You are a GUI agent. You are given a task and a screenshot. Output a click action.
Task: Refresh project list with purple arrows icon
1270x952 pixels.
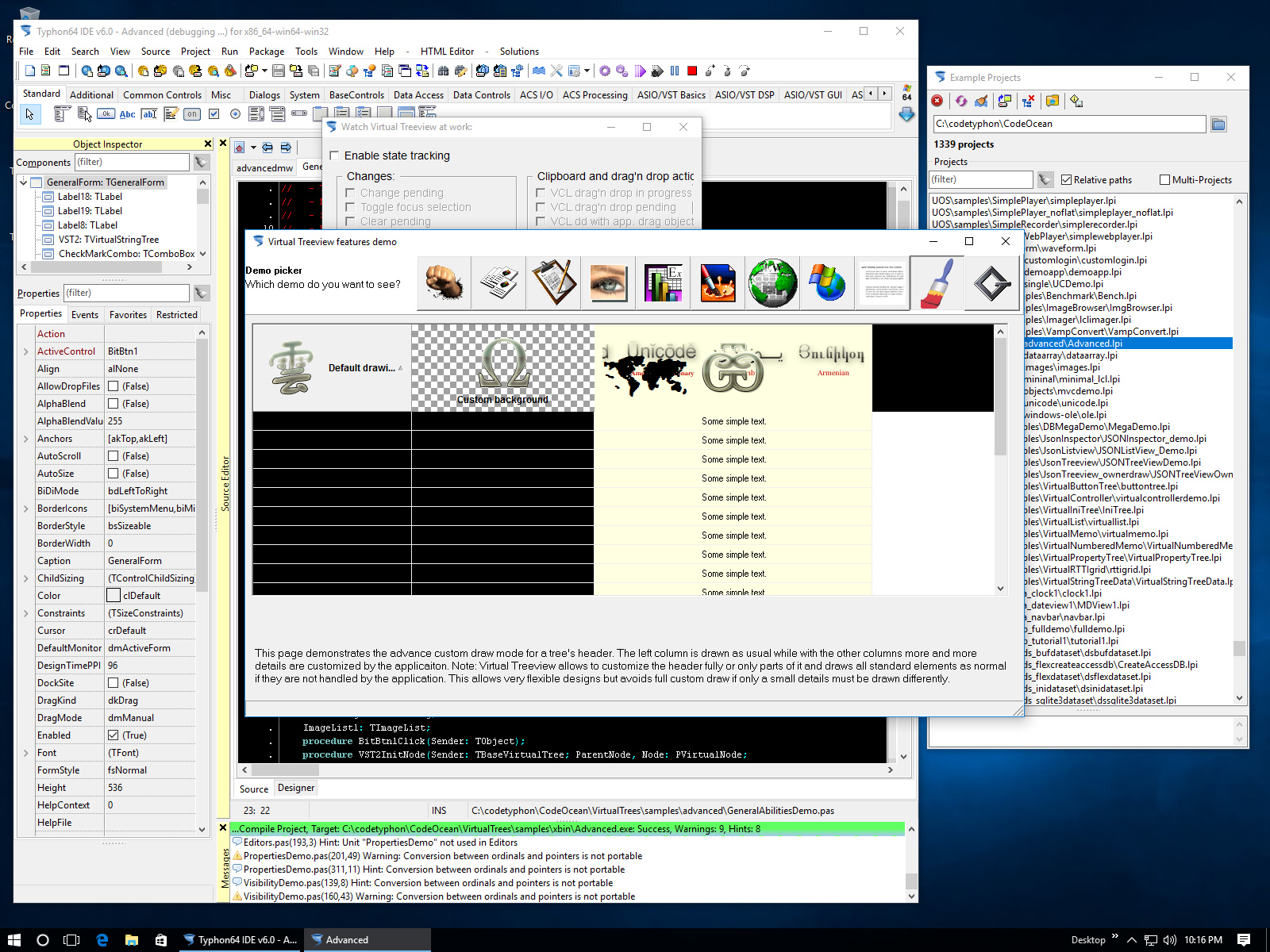[x=961, y=101]
